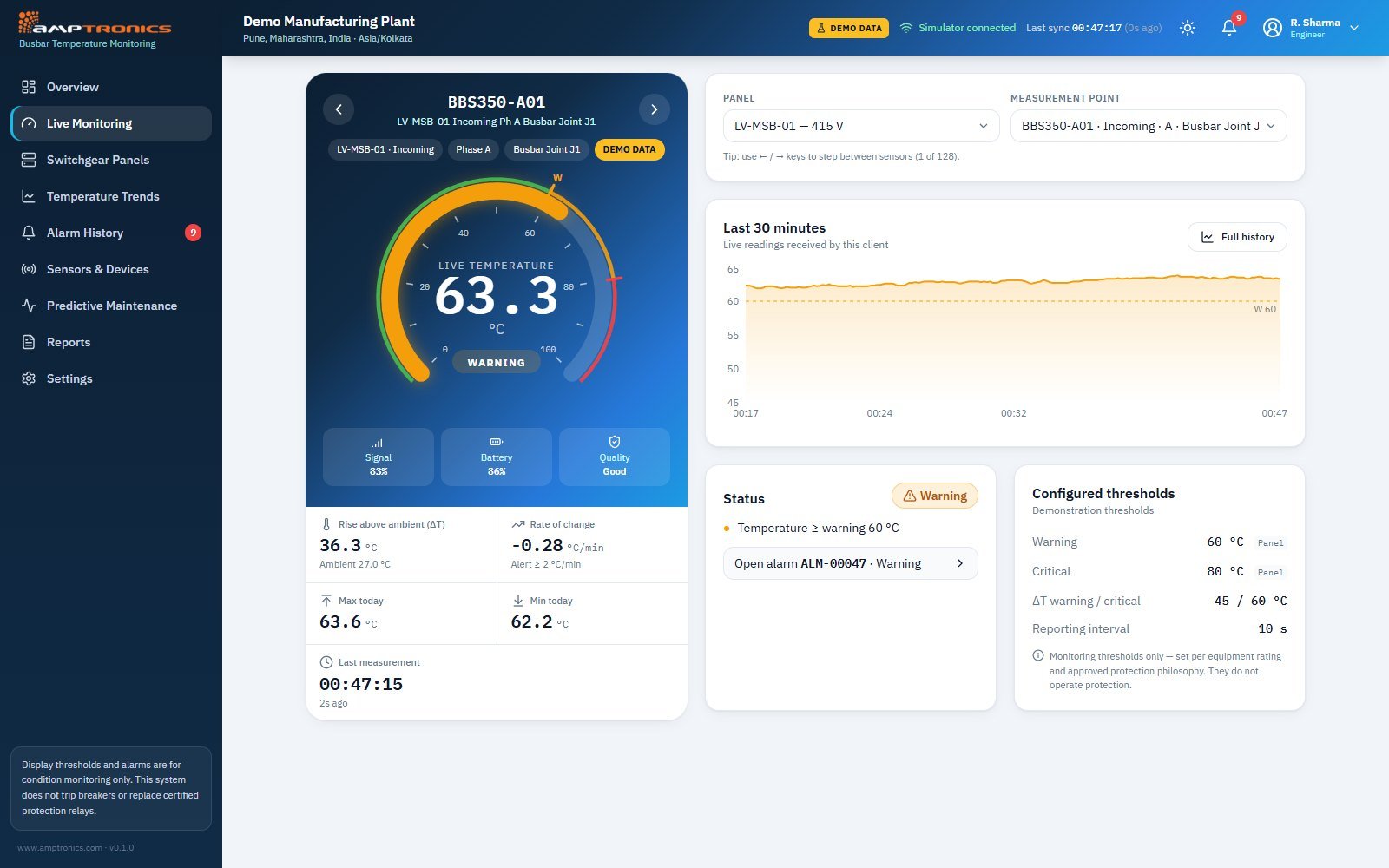The image size is (1389, 868).
Task: Open Switchgear Panels section
Action: coord(111,160)
